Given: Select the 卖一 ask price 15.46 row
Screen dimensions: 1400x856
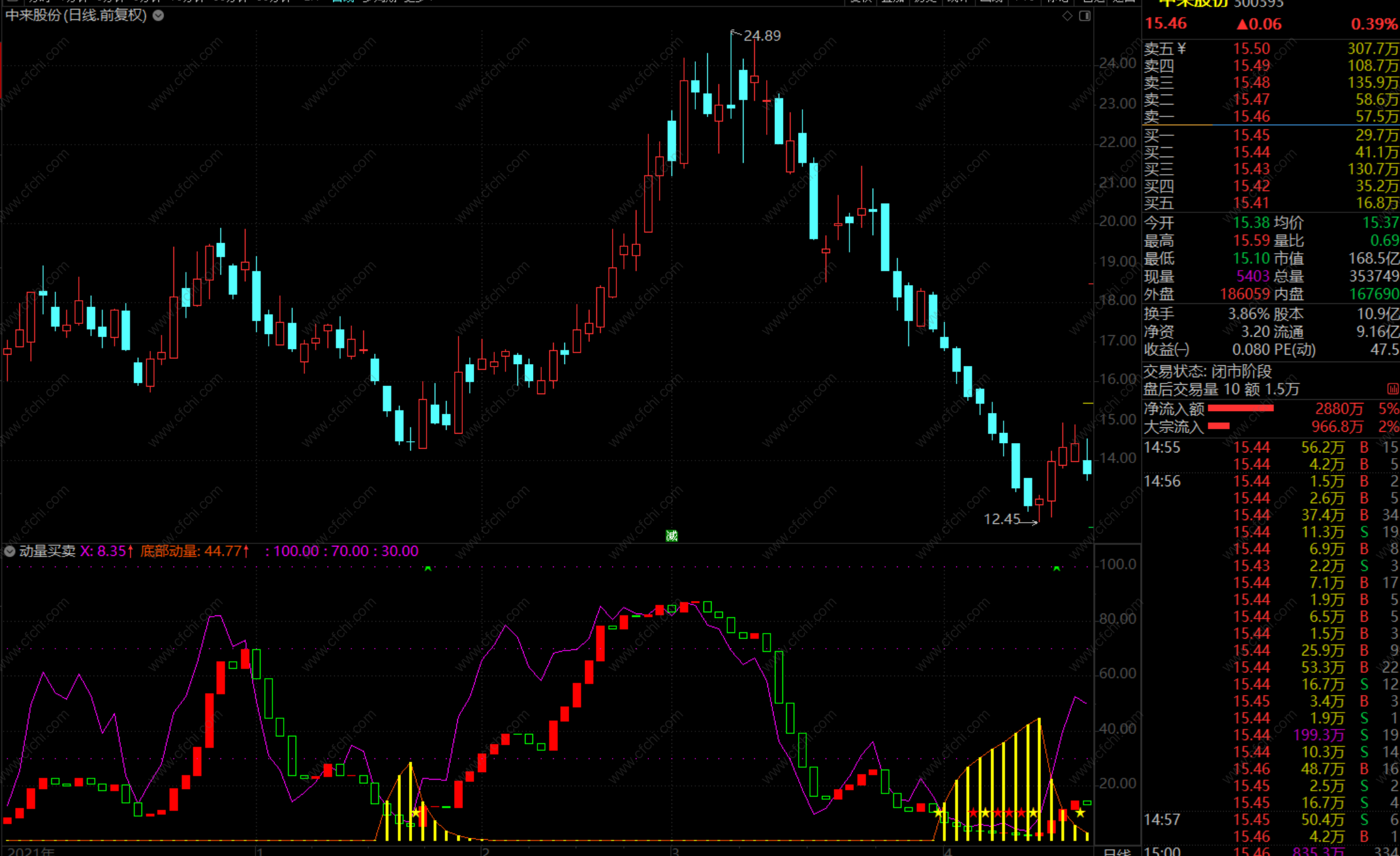Looking at the screenshot, I should [1251, 117].
